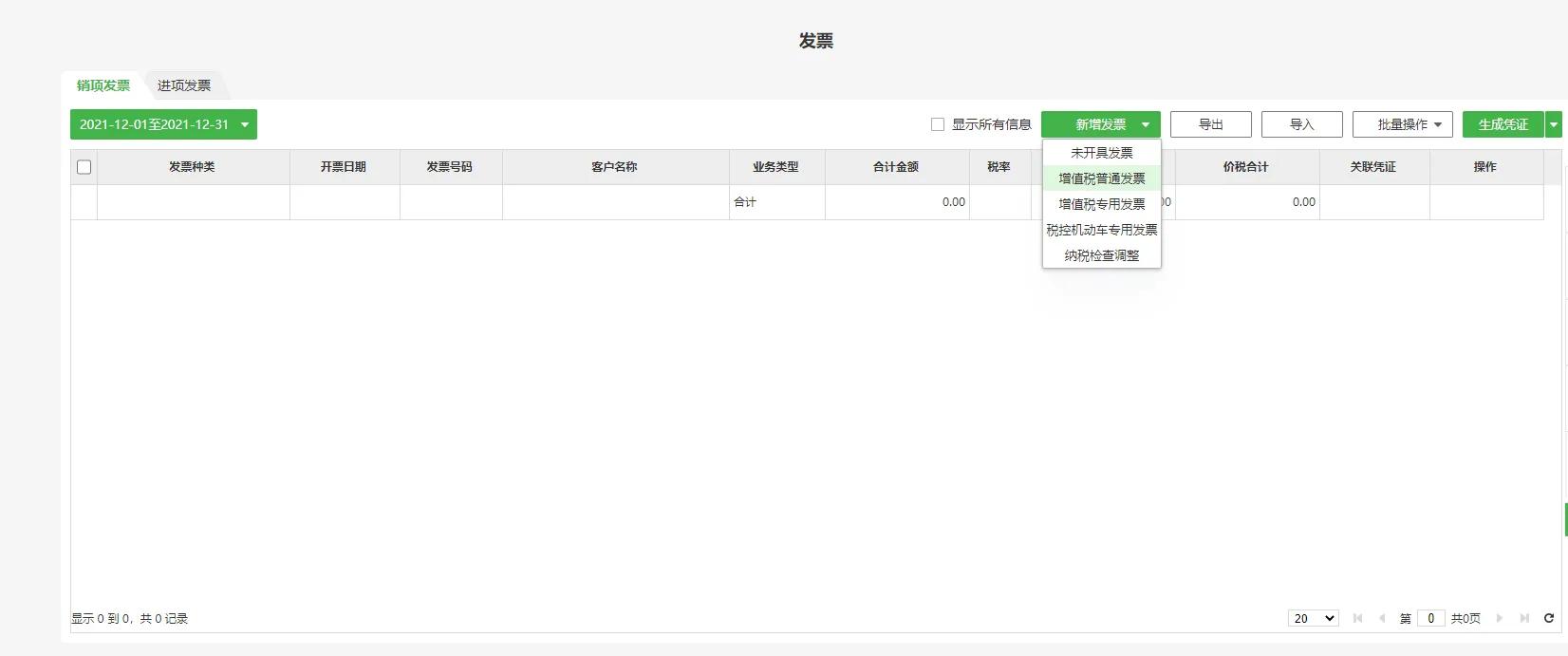The image size is (1568, 656).
Task: Click the 生成凭证 button
Action: (1503, 124)
